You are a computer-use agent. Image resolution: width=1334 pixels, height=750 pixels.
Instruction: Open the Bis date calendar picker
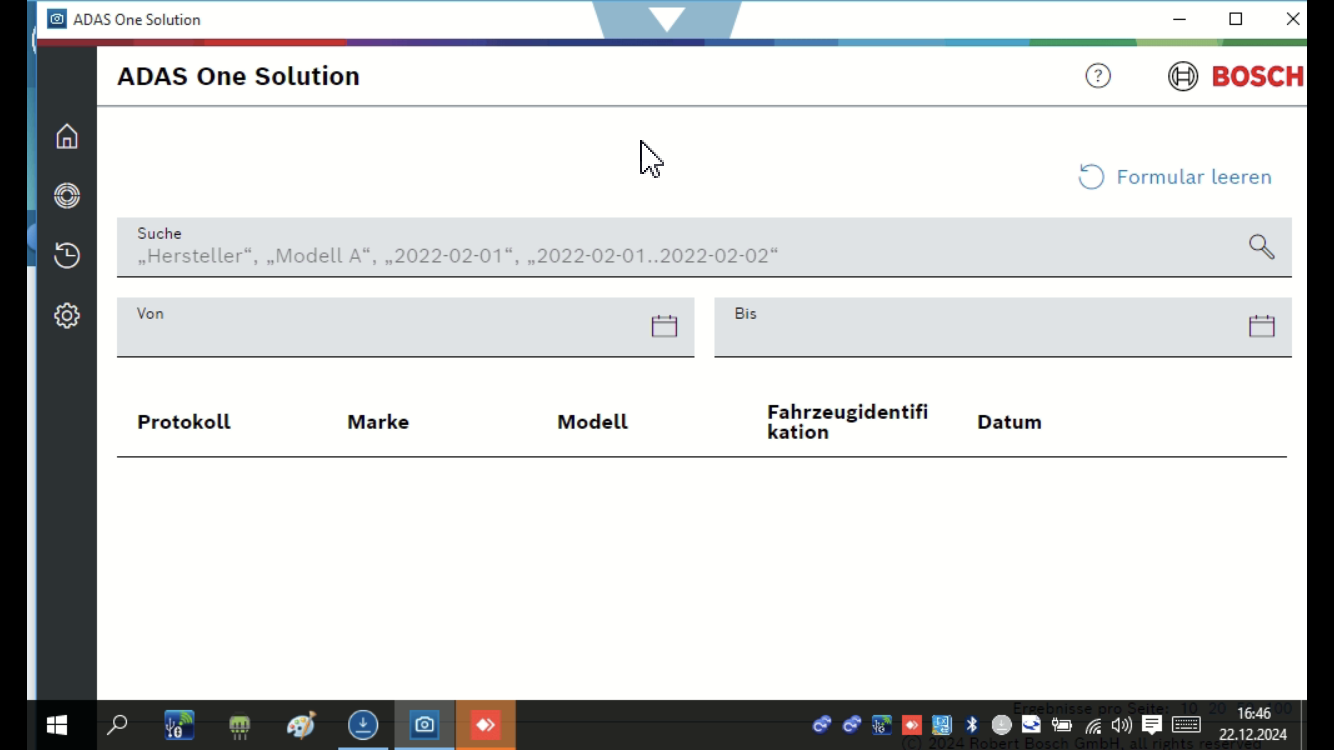(1261, 326)
